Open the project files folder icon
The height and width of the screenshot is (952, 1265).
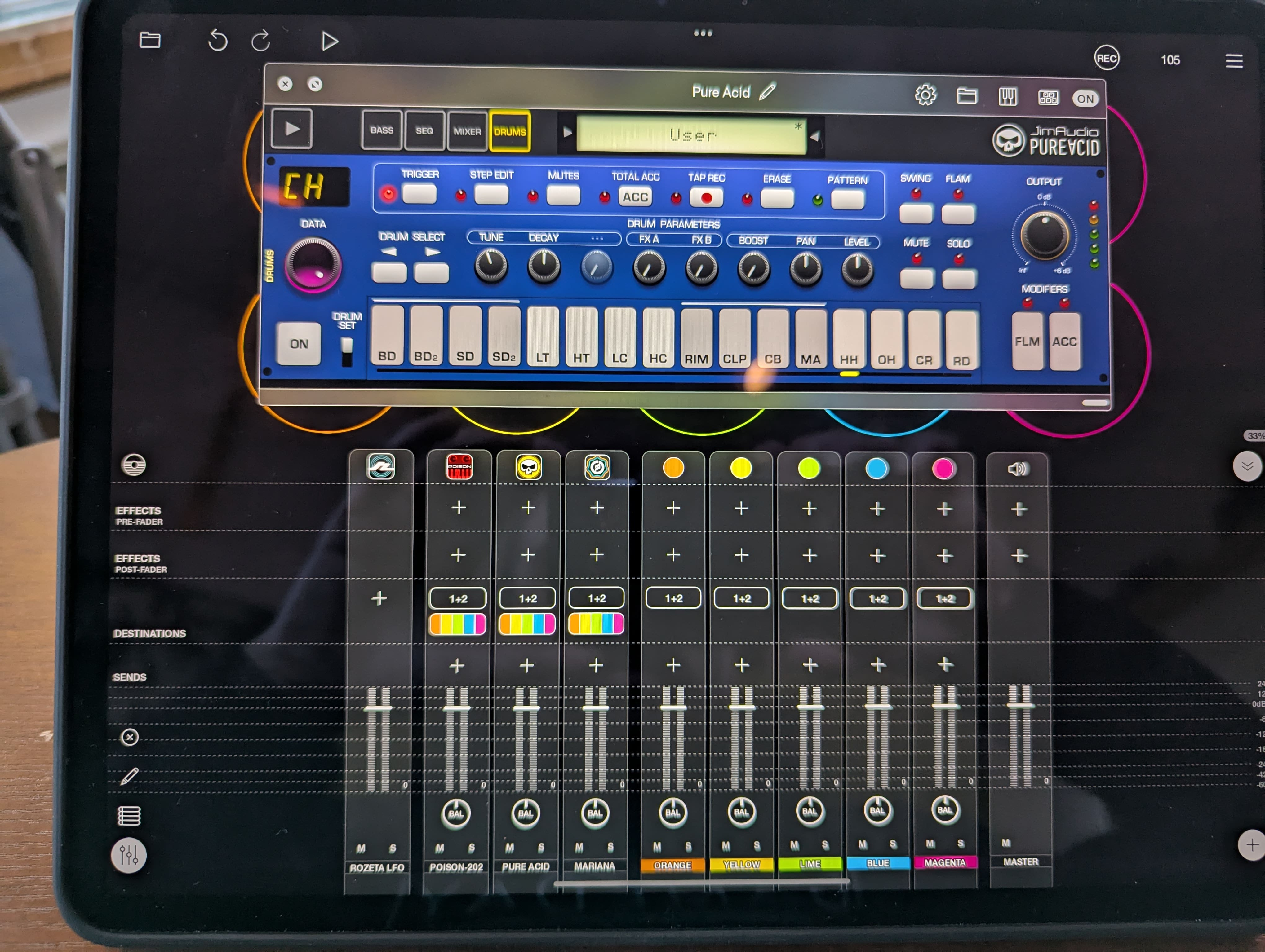click(150, 40)
